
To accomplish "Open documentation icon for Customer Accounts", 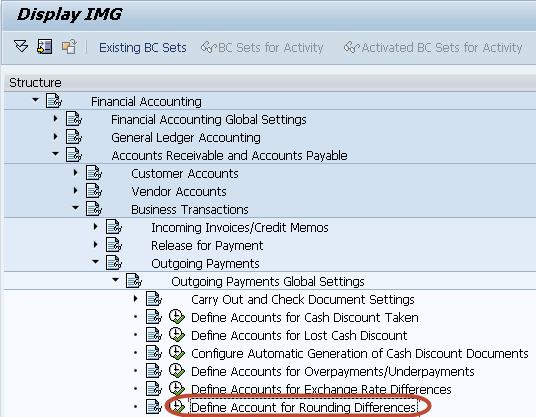I will (x=94, y=173).
